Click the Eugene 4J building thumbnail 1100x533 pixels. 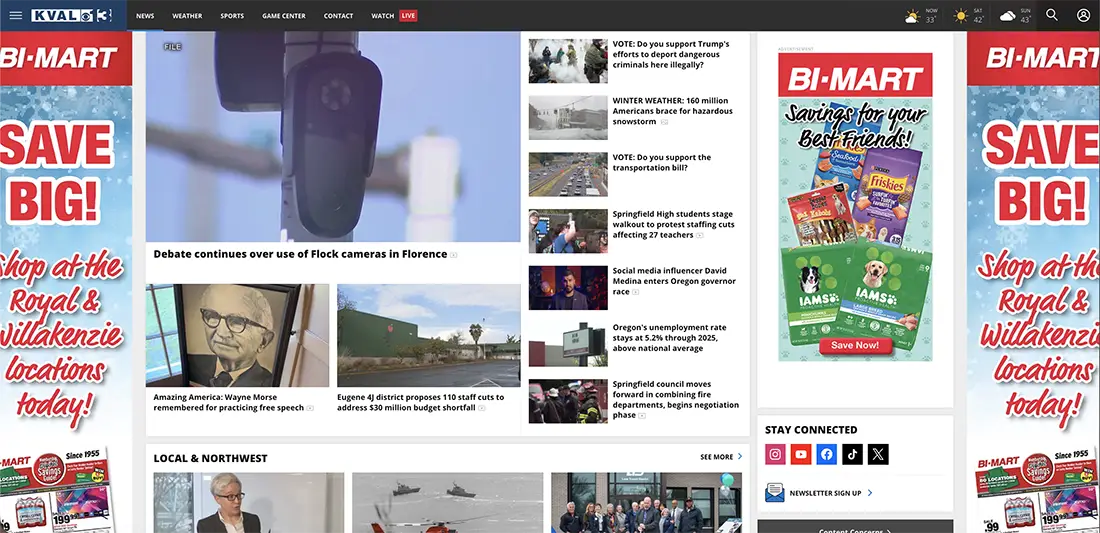pyautogui.click(x=429, y=335)
